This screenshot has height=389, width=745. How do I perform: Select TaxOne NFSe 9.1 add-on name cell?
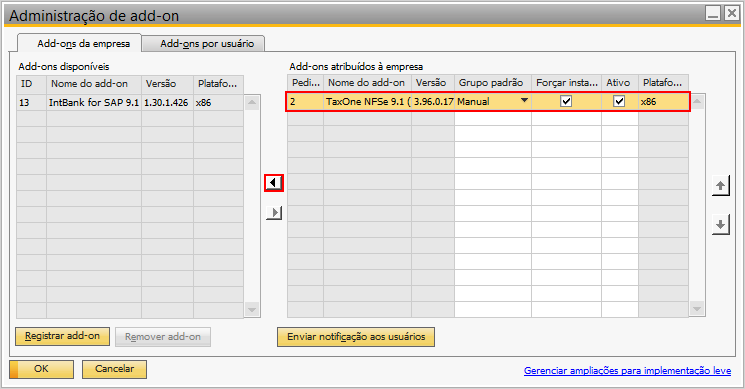tap(368, 102)
